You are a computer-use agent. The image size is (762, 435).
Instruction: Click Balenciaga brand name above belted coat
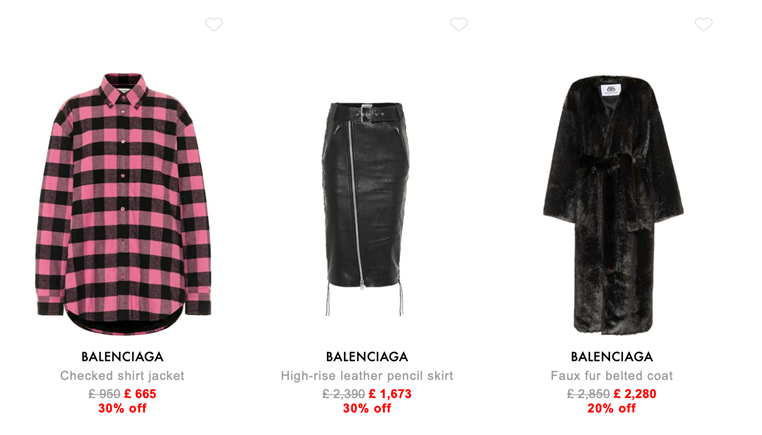[x=612, y=357]
